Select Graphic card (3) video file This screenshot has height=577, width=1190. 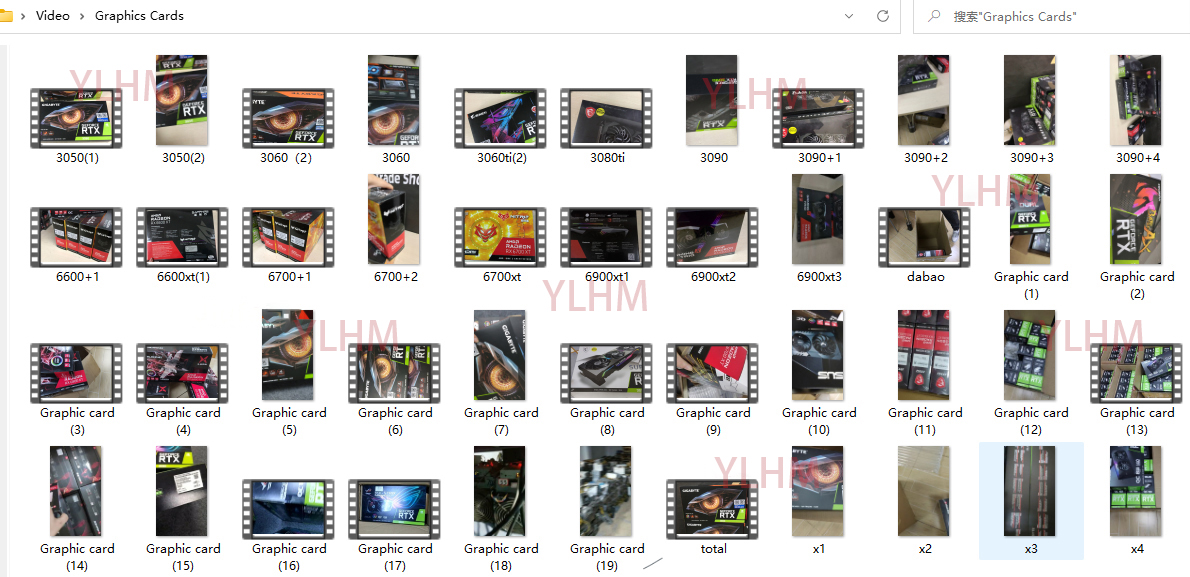click(x=76, y=373)
